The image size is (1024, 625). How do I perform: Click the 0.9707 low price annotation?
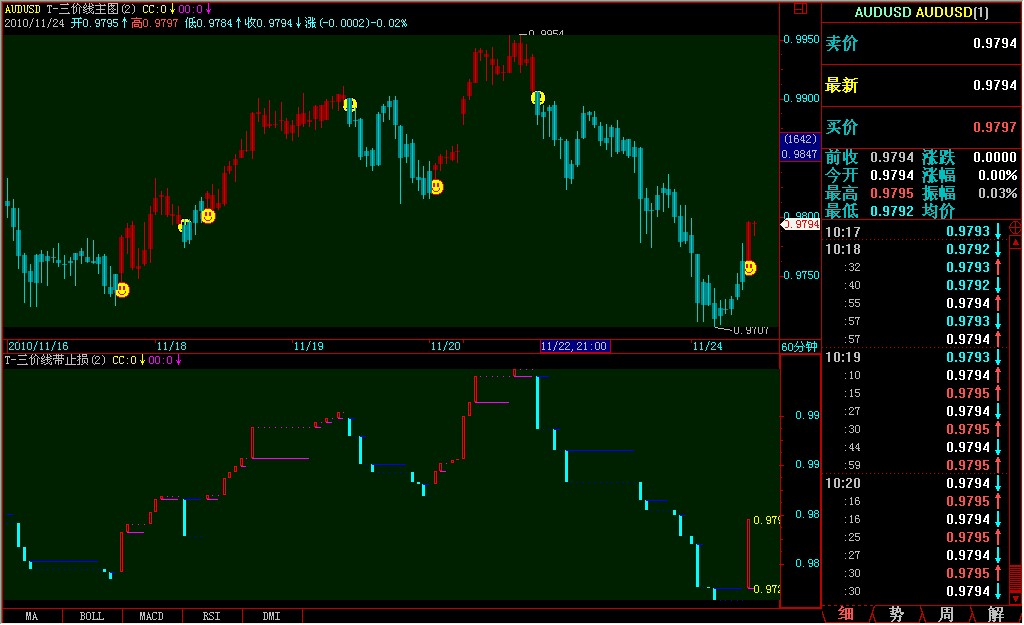[750, 330]
